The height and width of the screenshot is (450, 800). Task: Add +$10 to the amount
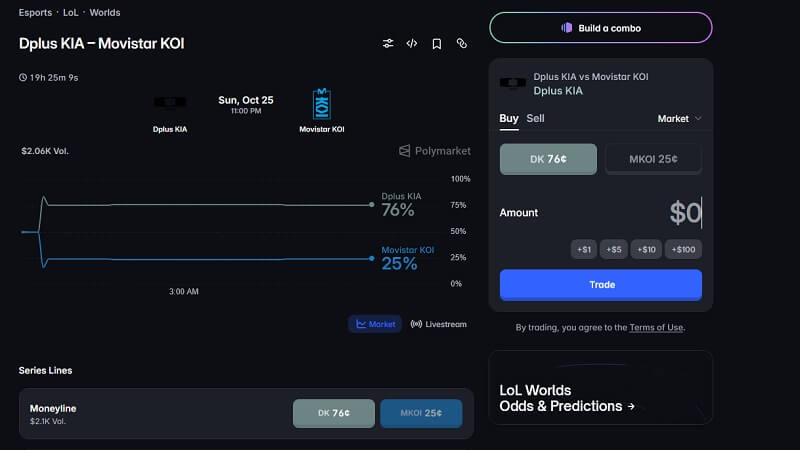coord(646,249)
